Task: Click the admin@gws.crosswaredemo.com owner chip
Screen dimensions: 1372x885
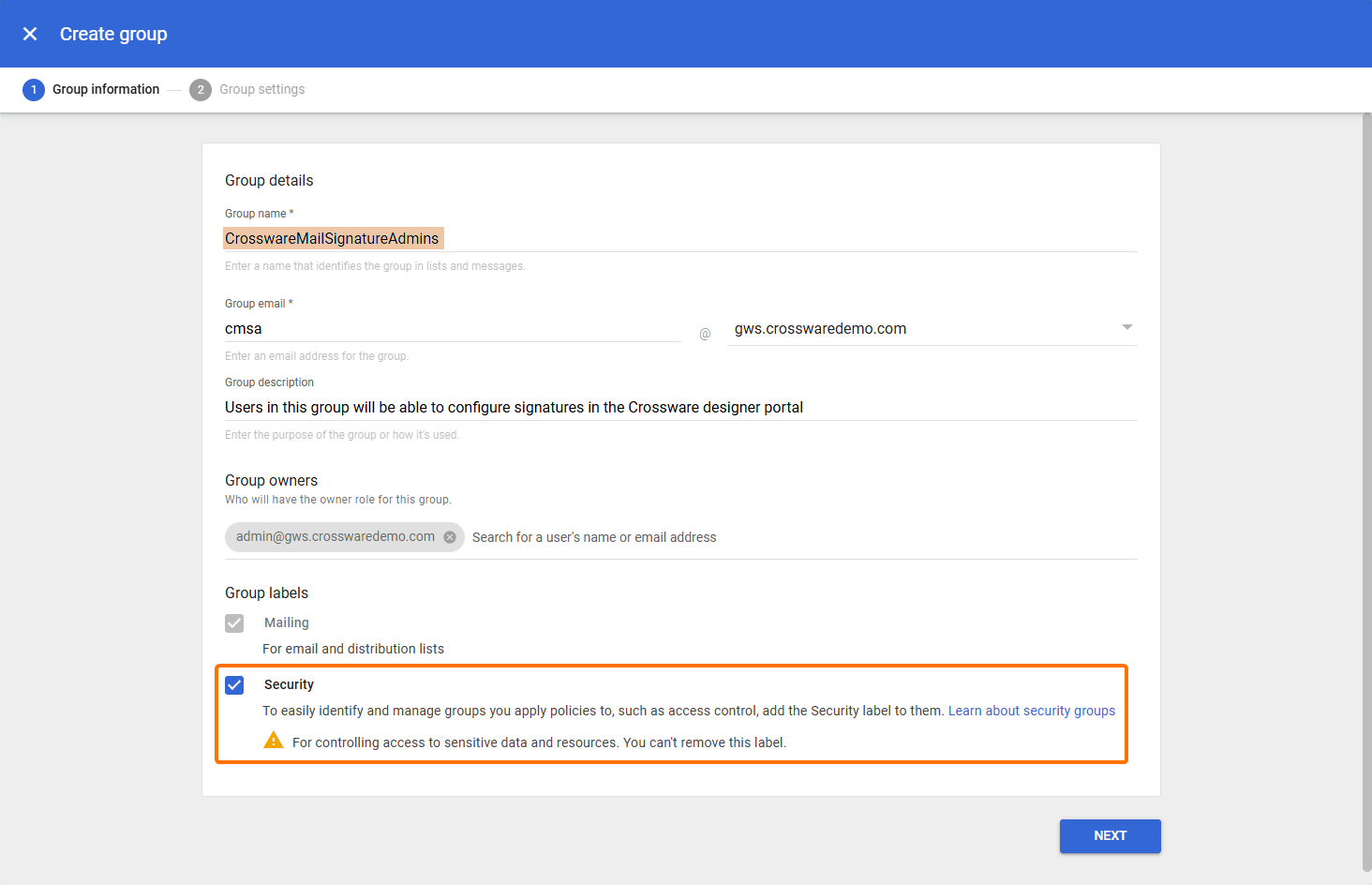Action: pos(335,537)
